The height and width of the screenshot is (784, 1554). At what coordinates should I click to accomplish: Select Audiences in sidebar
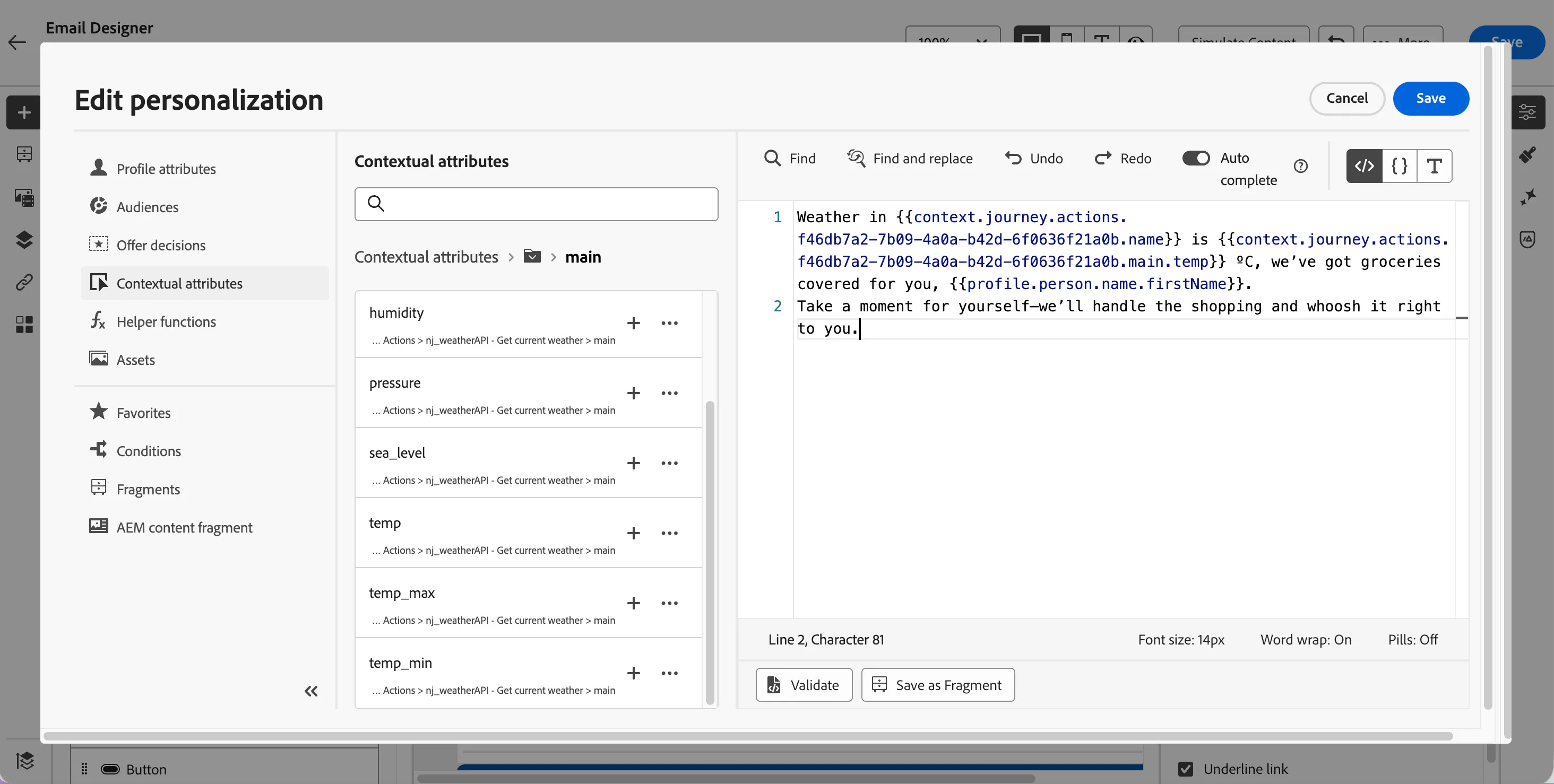coord(205,207)
